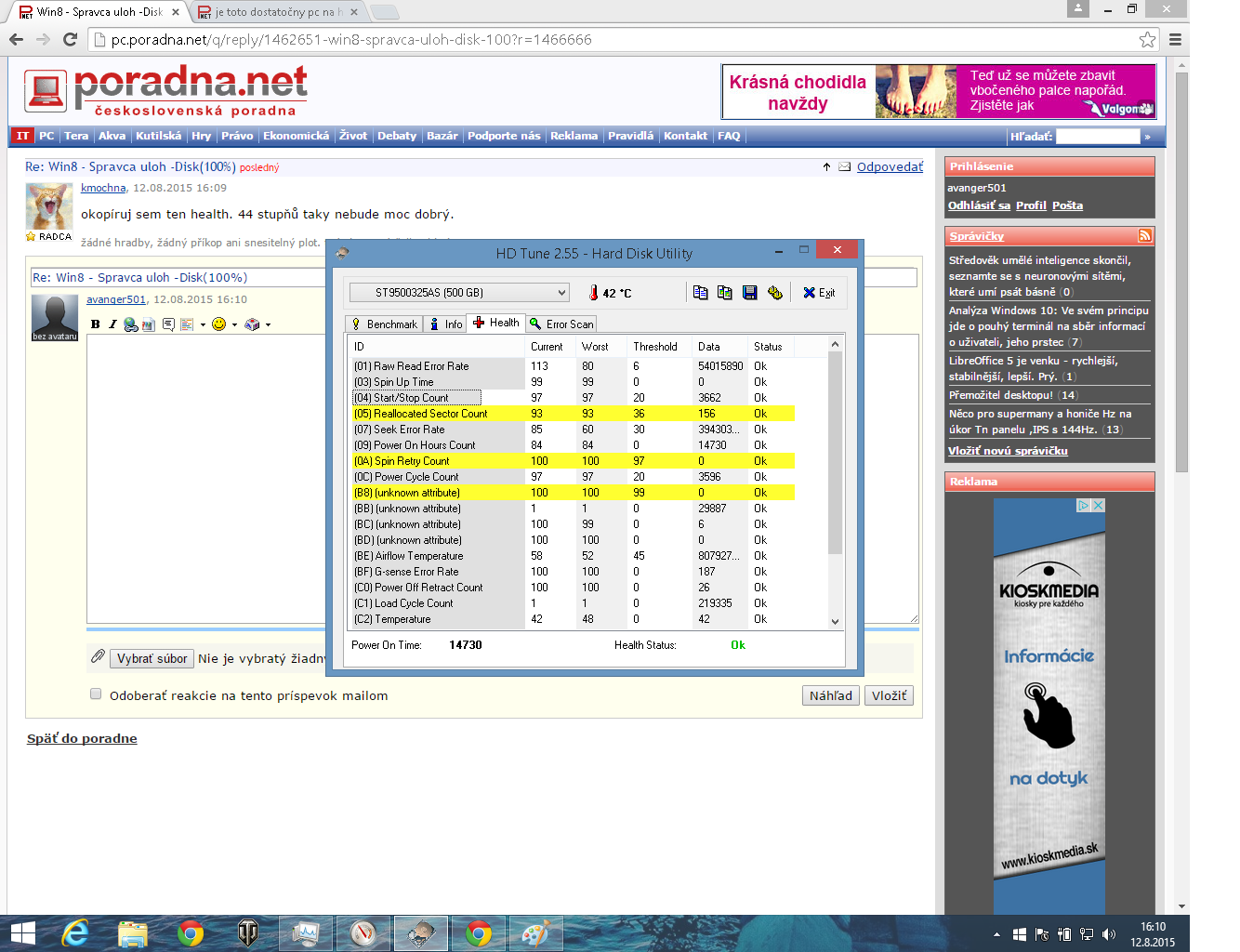Screen dimensions: 1240x952
Task: Select the Spin Retry Count row
Action: [573, 461]
